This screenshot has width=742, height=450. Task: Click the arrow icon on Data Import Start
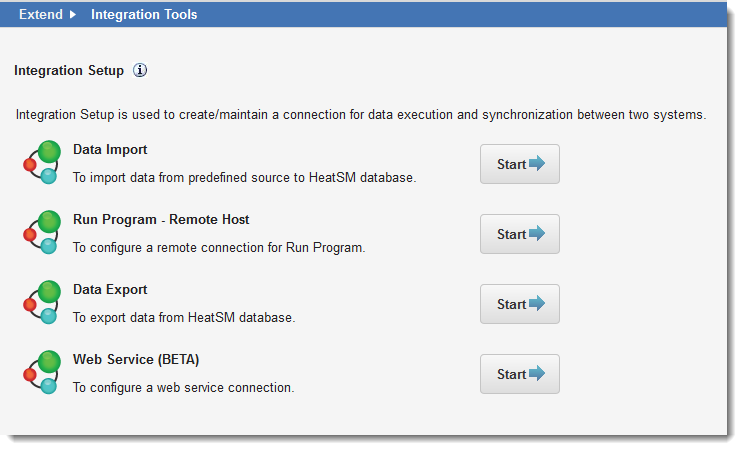pos(537,163)
